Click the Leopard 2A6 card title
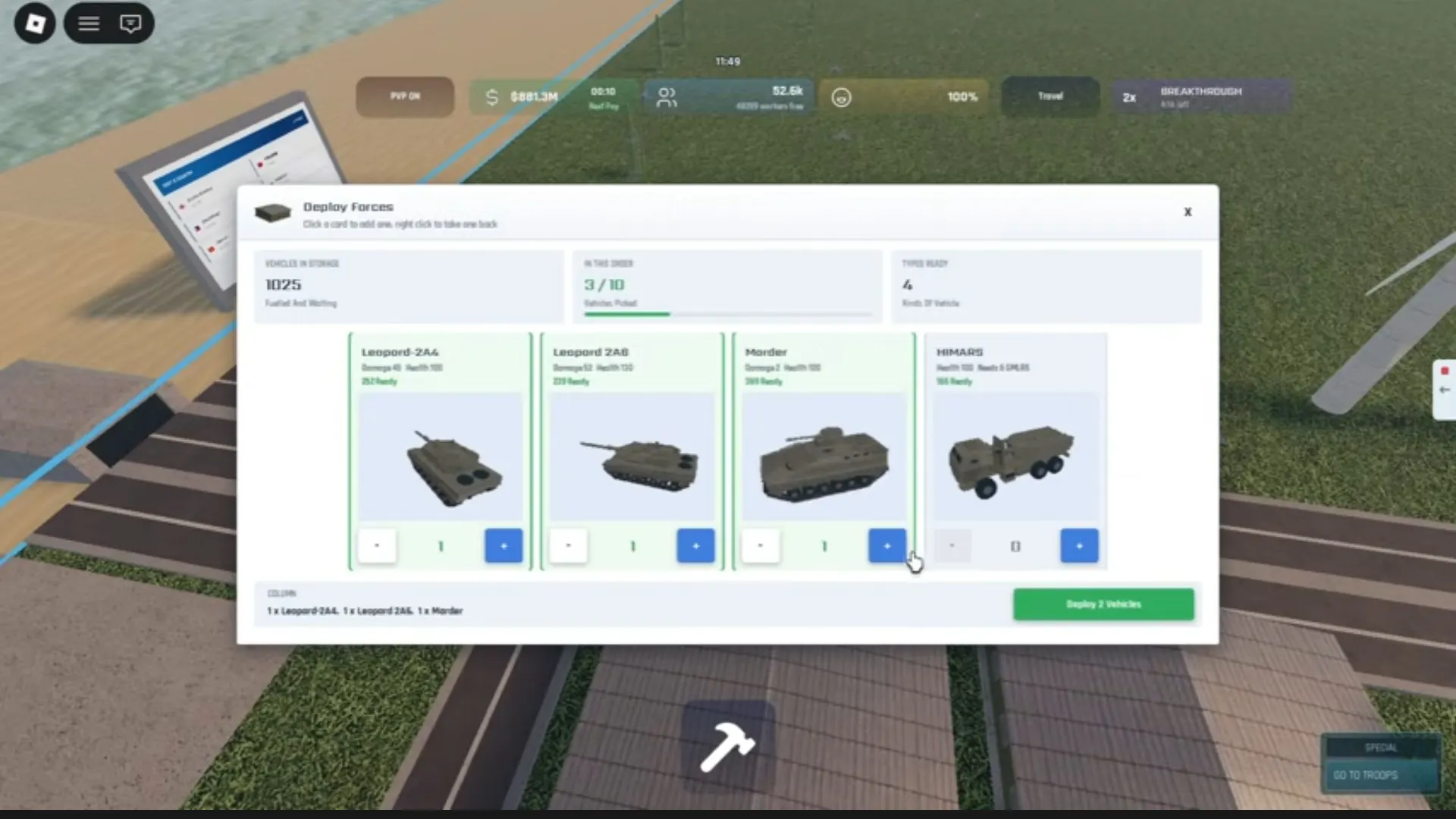Screen dimensions: 1456x819 [591, 353]
